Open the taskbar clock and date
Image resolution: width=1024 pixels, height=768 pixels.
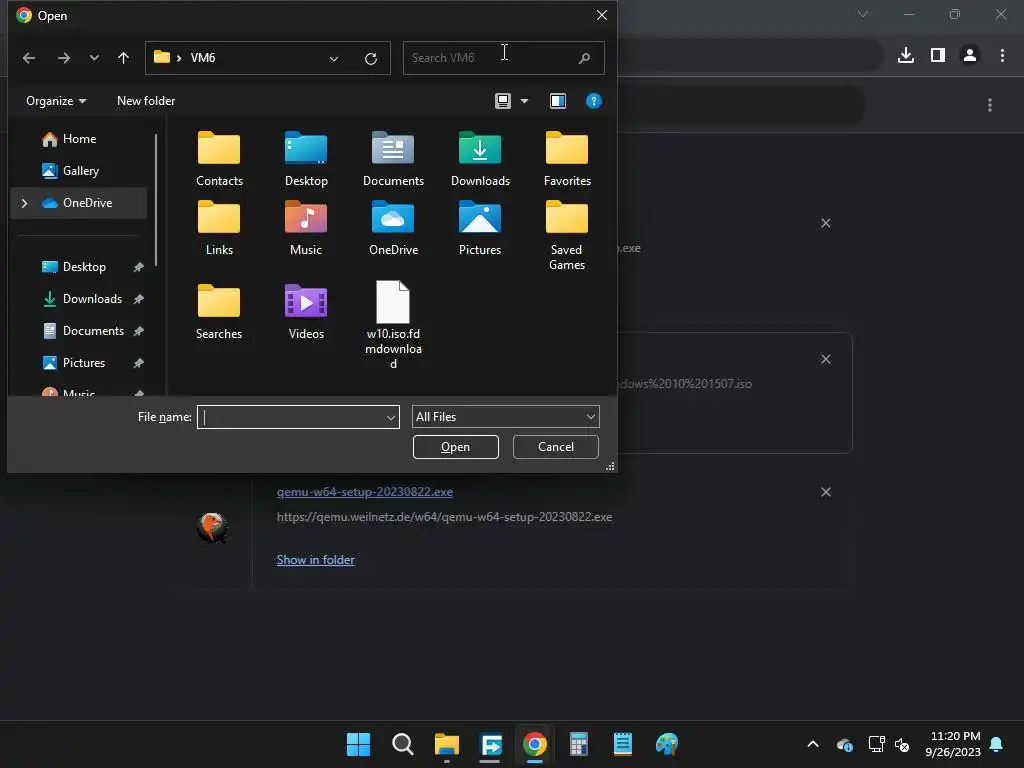pyautogui.click(x=953, y=744)
